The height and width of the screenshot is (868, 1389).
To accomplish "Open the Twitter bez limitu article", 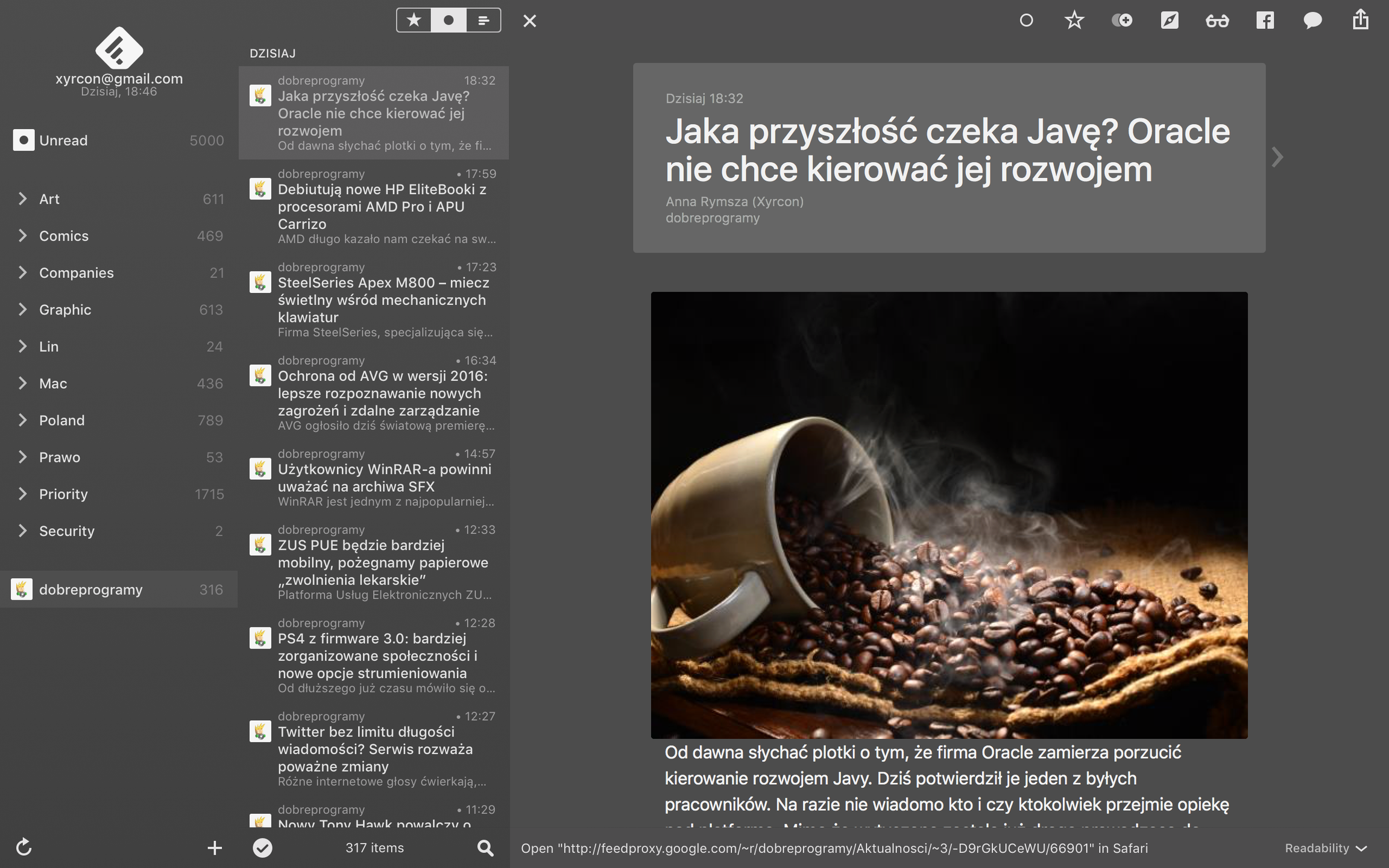I will pos(374,749).
